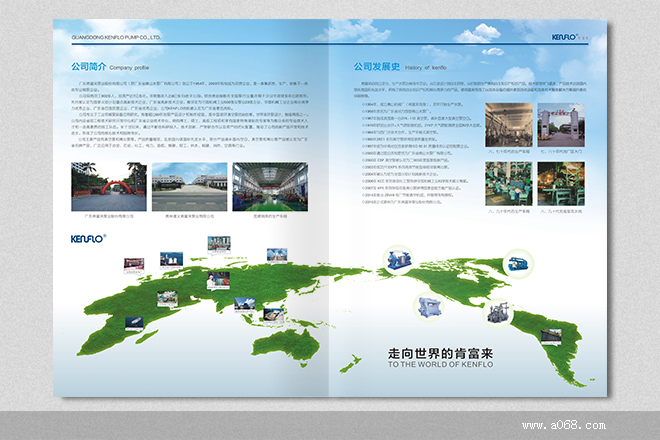
Task: Open the dark foundry line photo
Action: tap(561, 184)
